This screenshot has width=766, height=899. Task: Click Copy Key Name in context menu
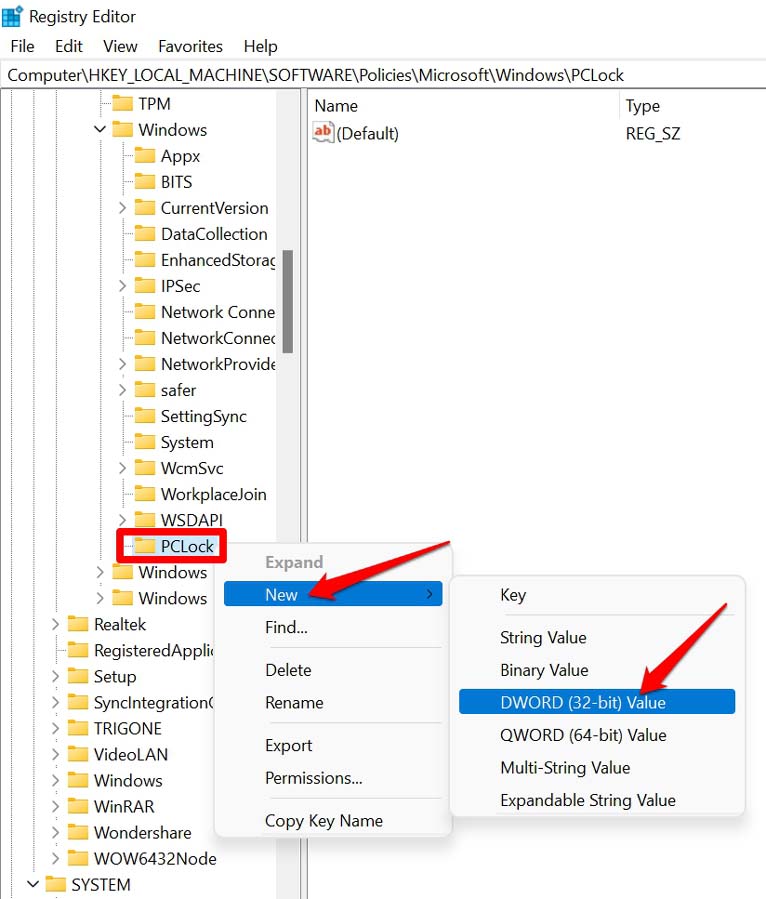[x=323, y=820]
